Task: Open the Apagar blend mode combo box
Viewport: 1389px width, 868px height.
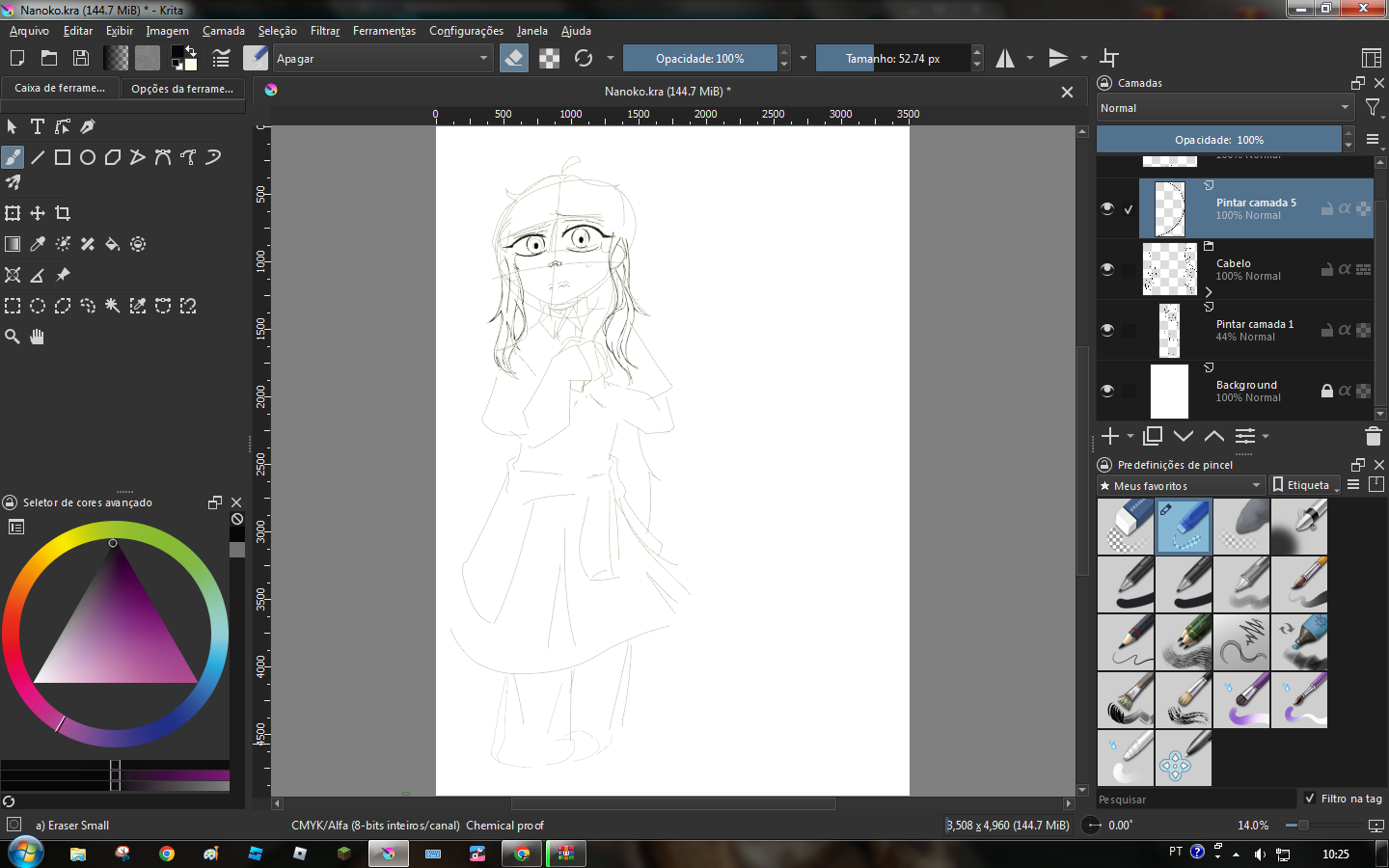Action: (x=382, y=59)
